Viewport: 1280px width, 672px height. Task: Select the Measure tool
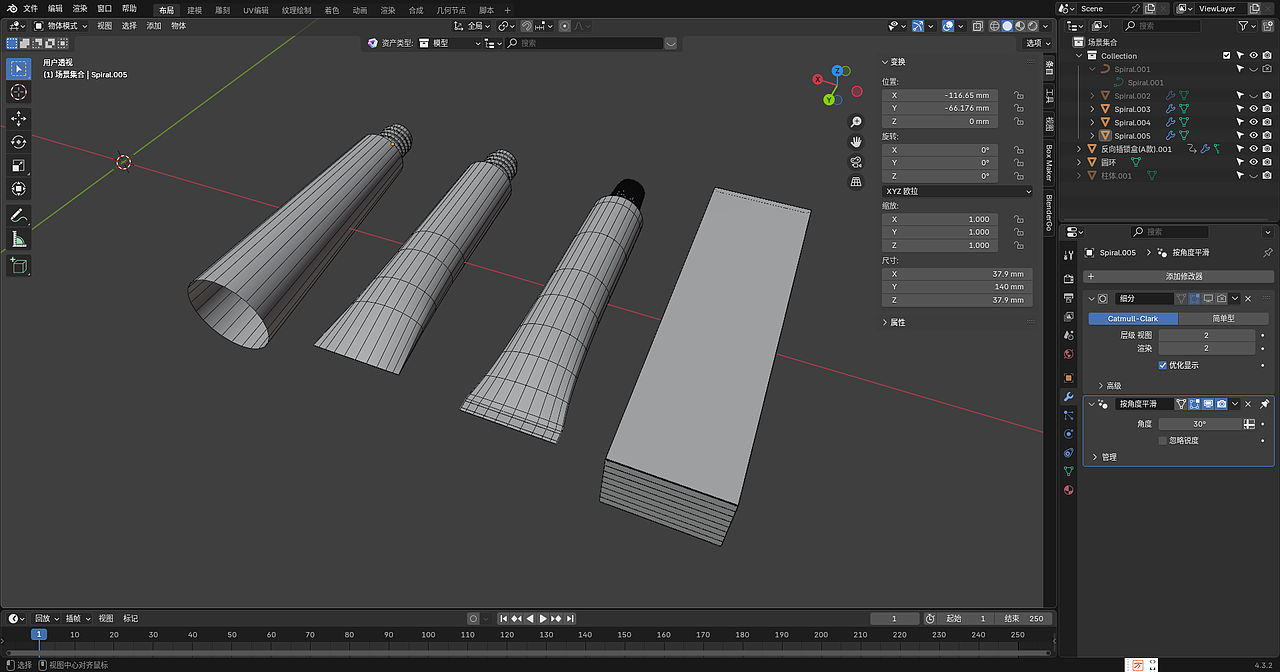click(18, 238)
